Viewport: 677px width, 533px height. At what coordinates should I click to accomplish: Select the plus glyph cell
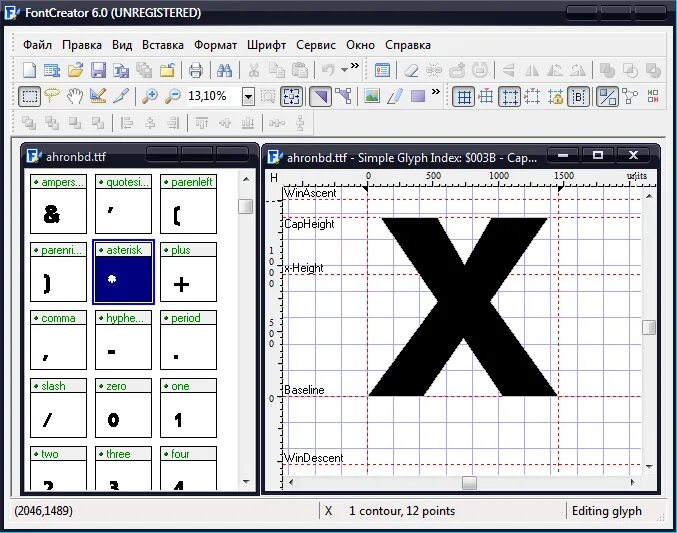pyautogui.click(x=188, y=272)
